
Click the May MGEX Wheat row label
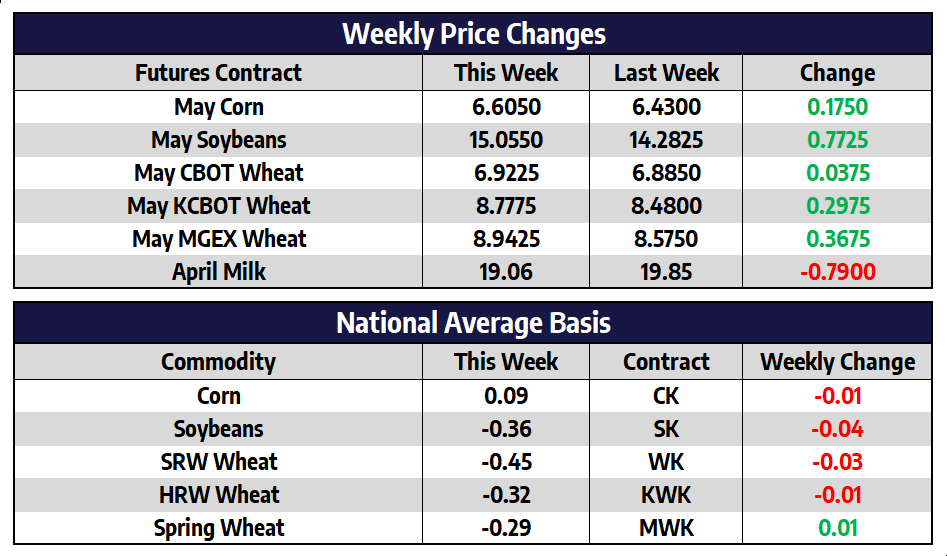pos(218,239)
